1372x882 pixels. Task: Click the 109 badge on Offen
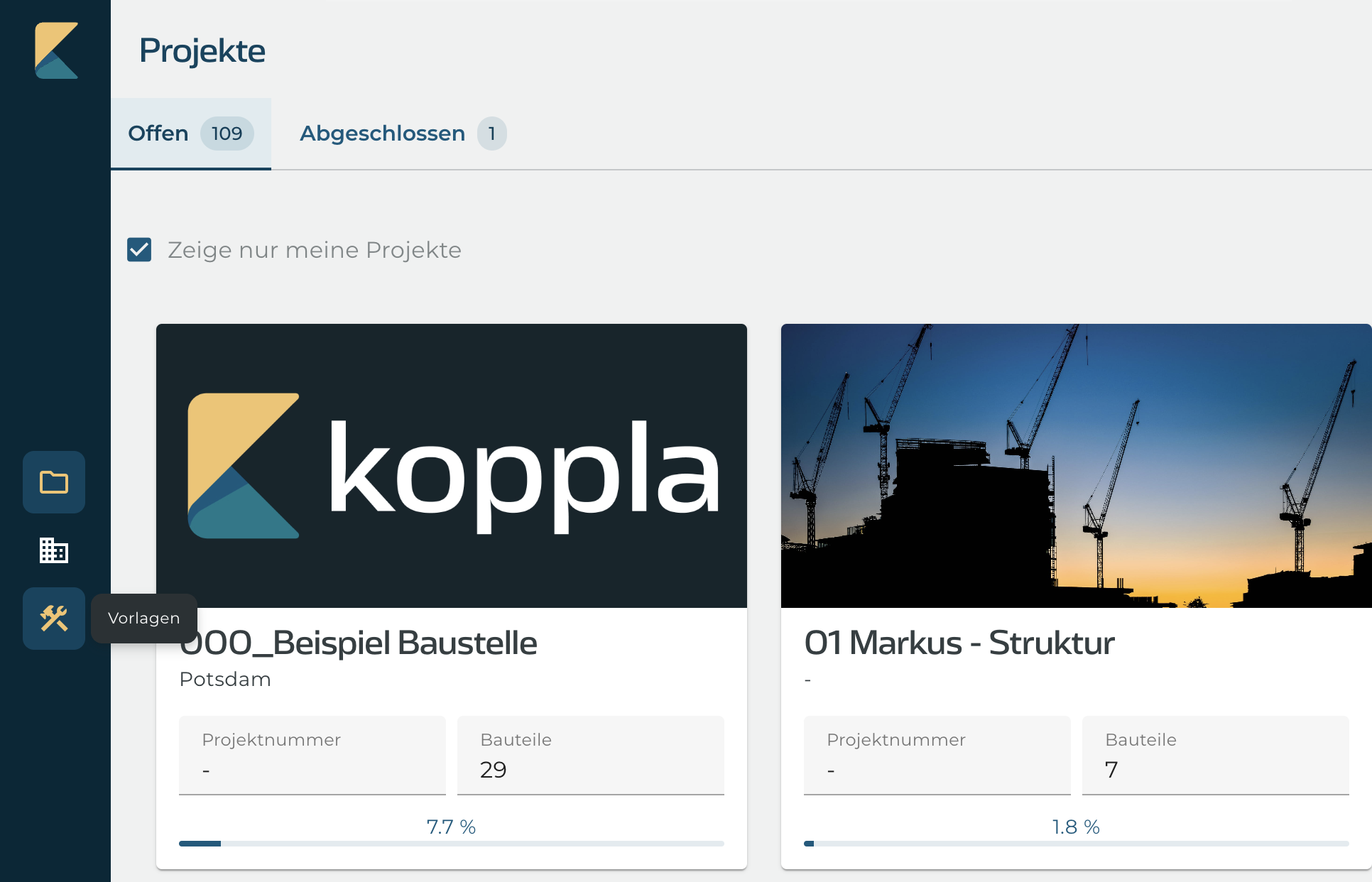tap(227, 134)
